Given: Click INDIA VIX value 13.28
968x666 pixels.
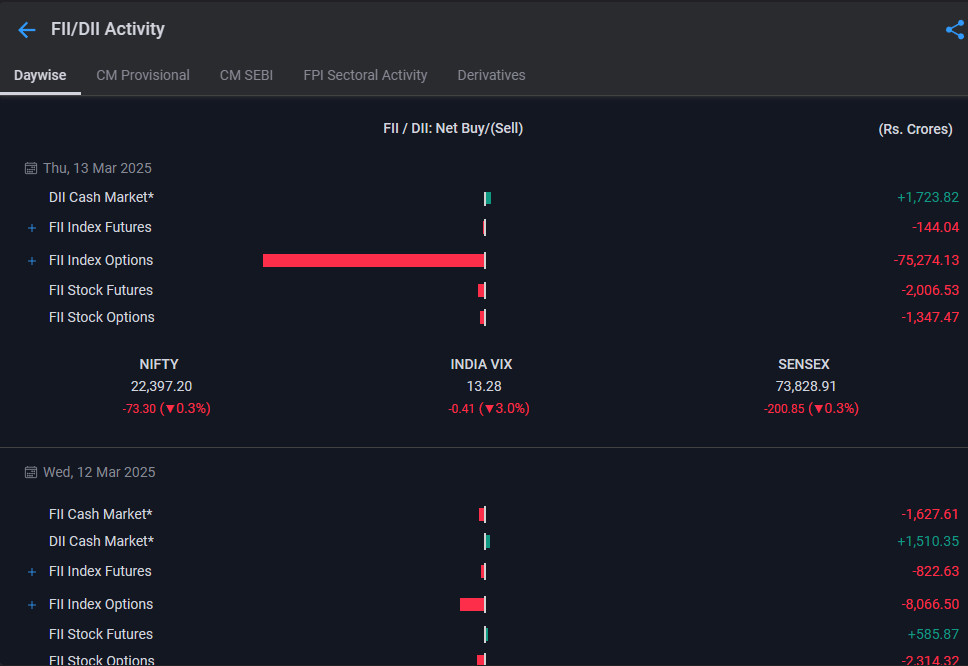Looking at the screenshot, I should point(484,386).
